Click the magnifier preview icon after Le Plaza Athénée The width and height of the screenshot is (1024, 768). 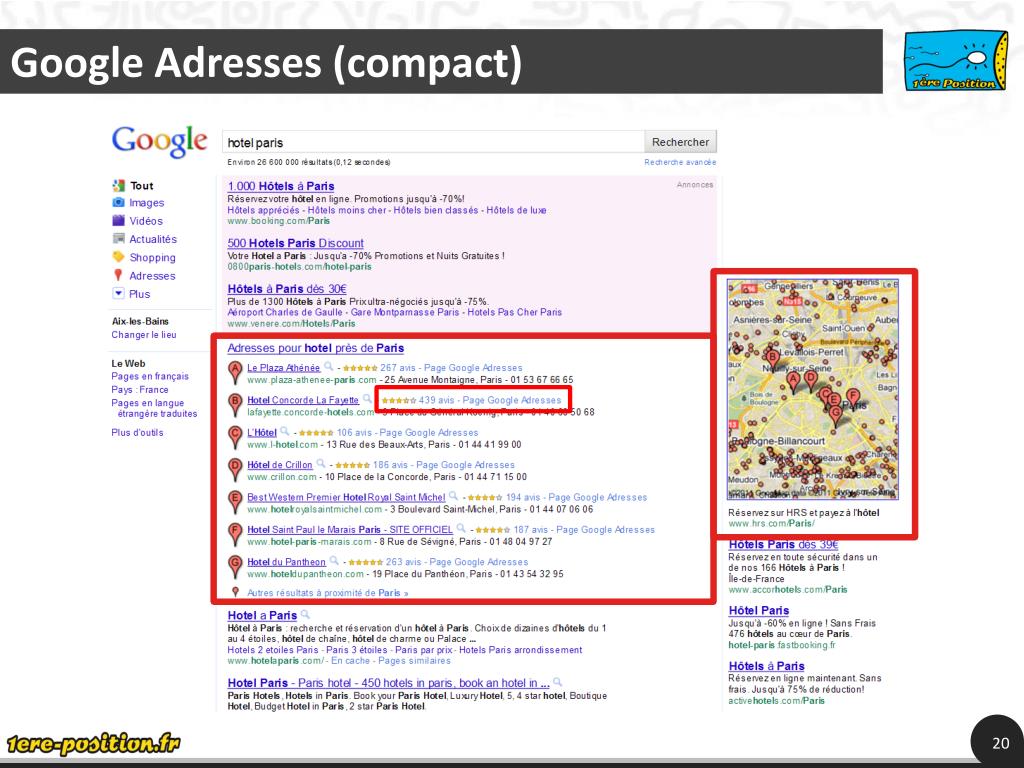tap(329, 366)
